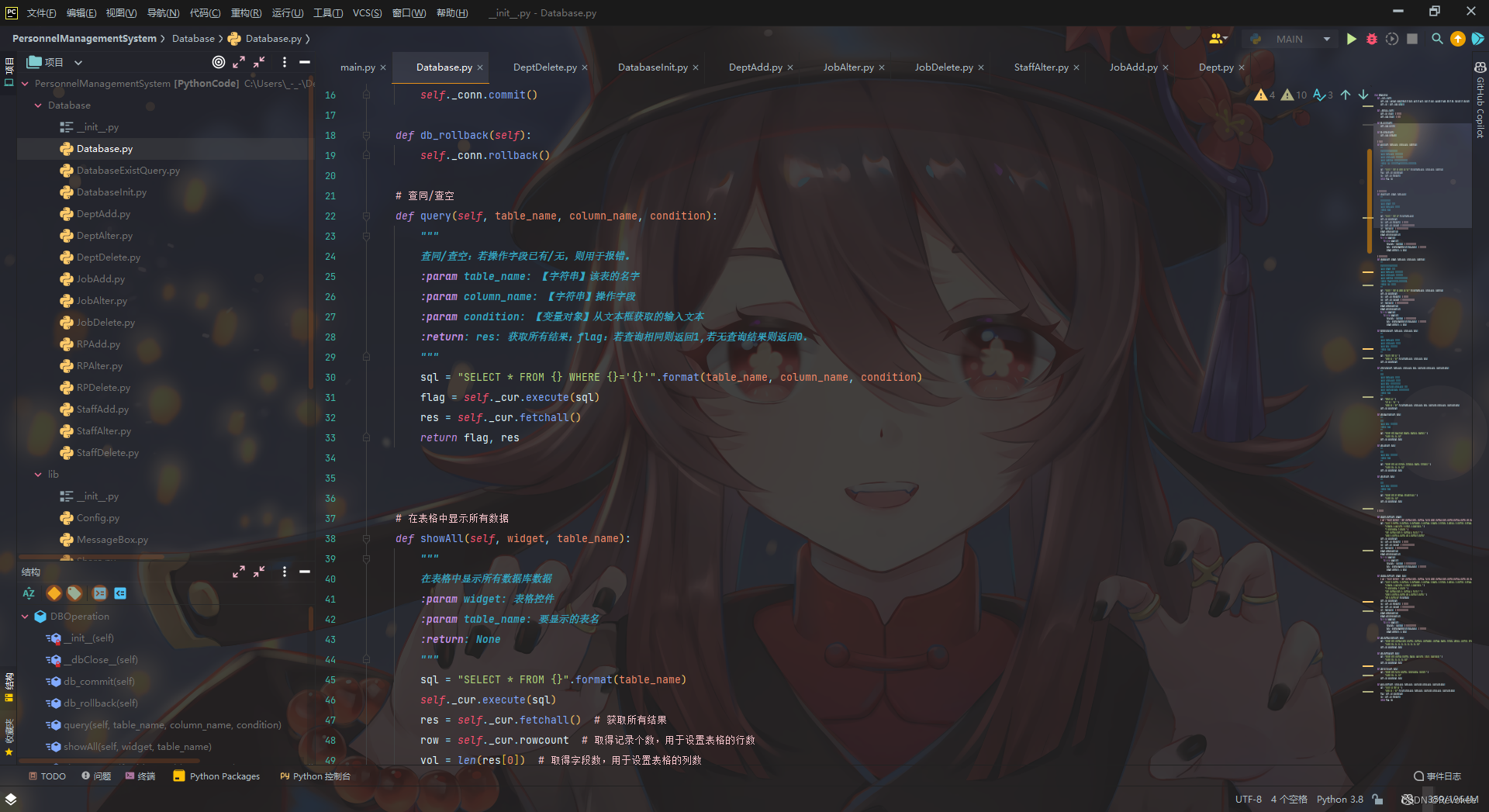1489x812 pixels.
Task: Toggle the 收藏夹 favorites stripe button
Action: tap(9, 737)
